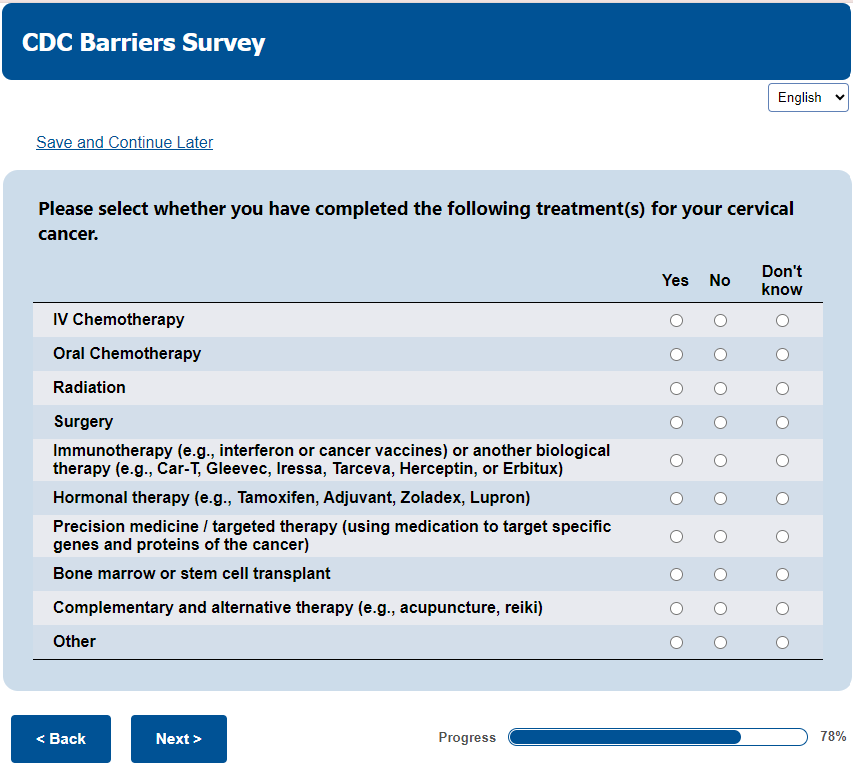Click the Save and Continue Later link
Image resolution: width=853 pixels, height=765 pixels.
click(124, 142)
